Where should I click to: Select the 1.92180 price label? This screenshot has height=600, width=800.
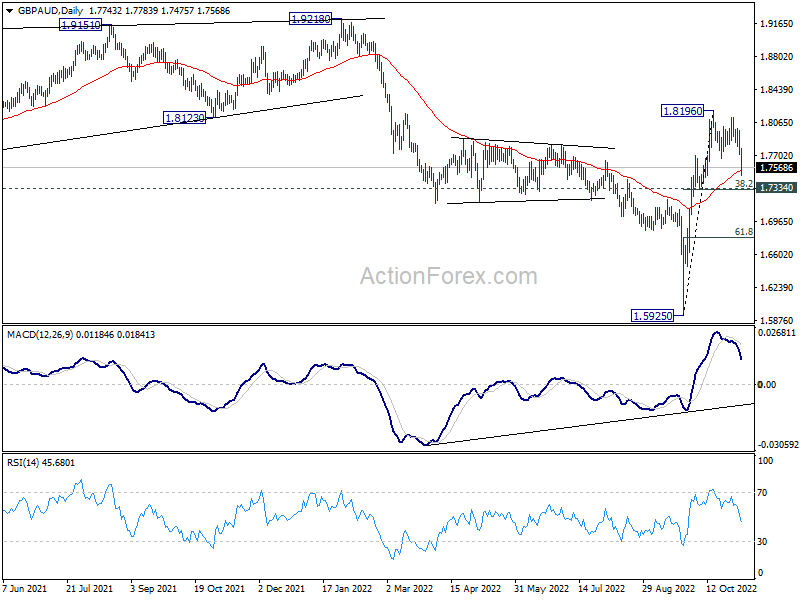310,19
